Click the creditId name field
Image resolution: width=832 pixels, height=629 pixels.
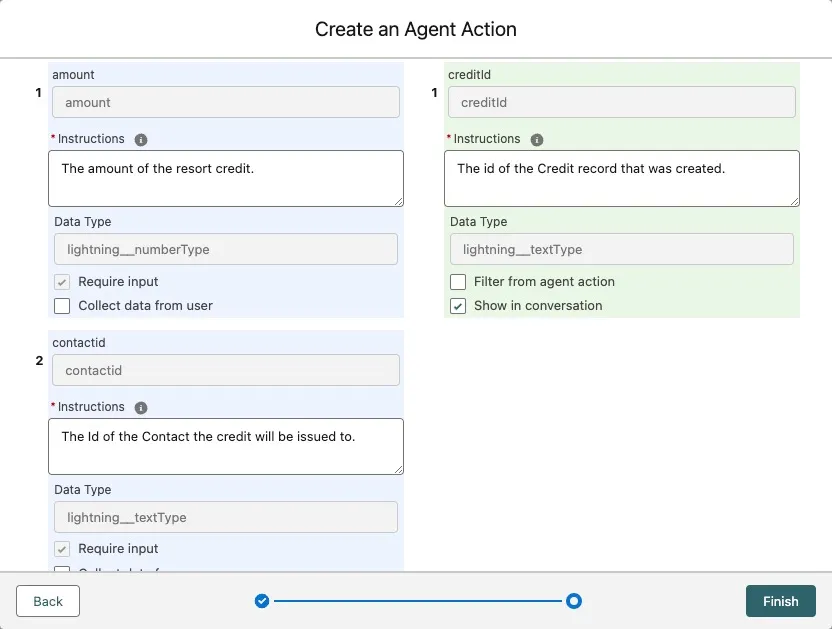click(x=621, y=102)
